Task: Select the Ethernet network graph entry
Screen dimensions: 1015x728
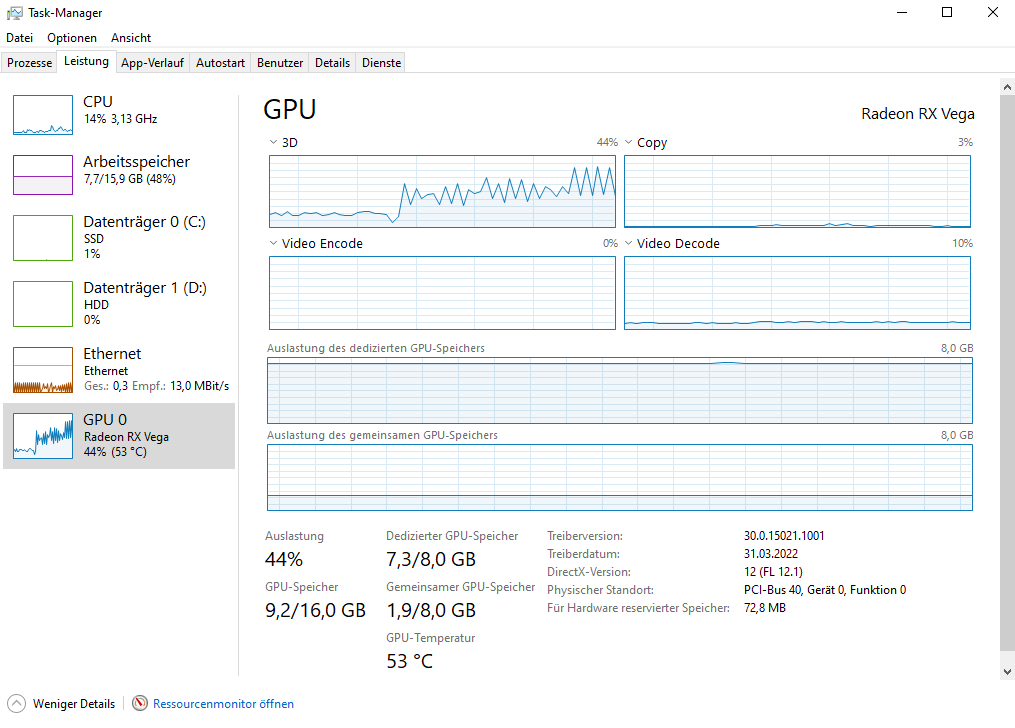Action: 43,370
